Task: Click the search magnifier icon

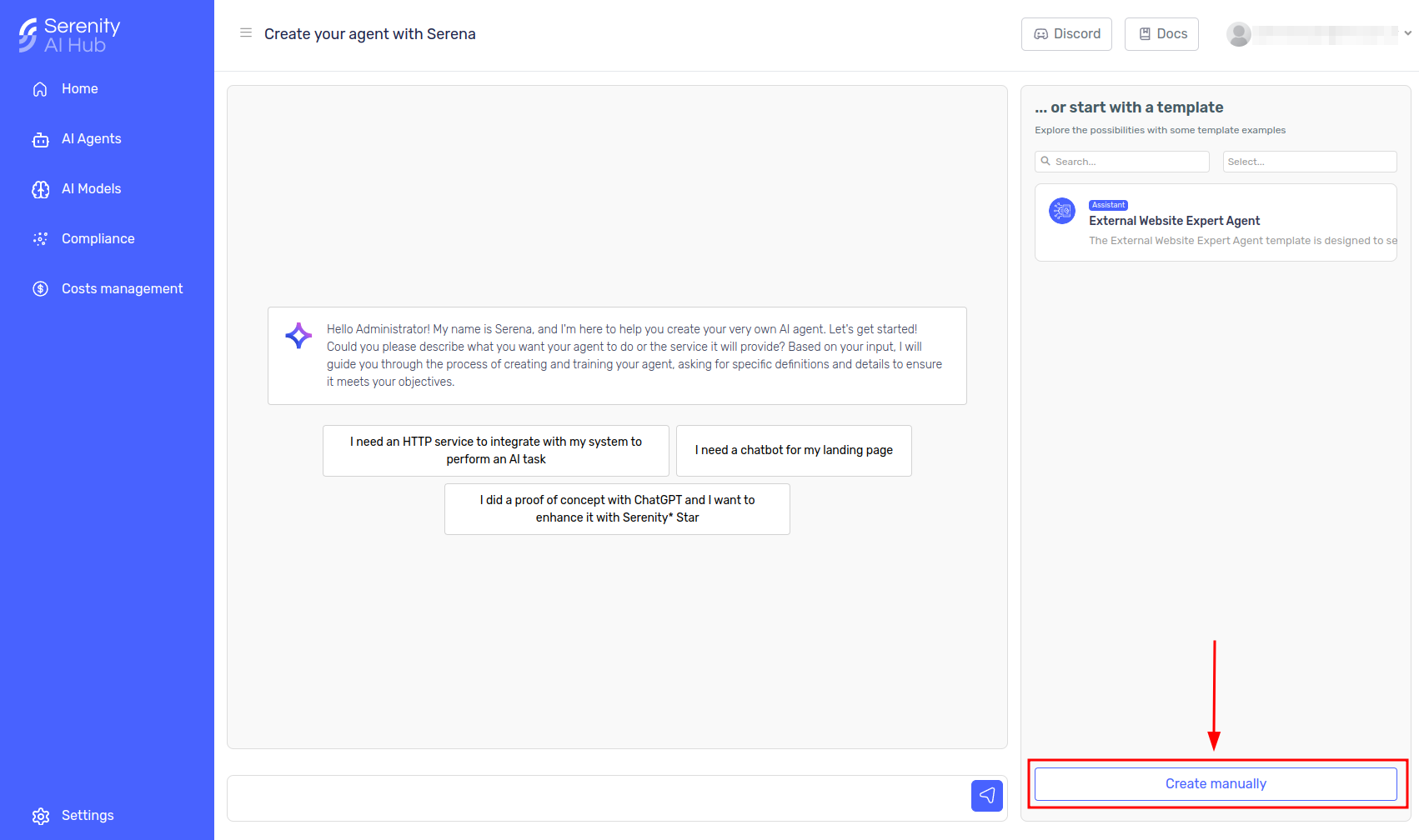Action: (1045, 162)
